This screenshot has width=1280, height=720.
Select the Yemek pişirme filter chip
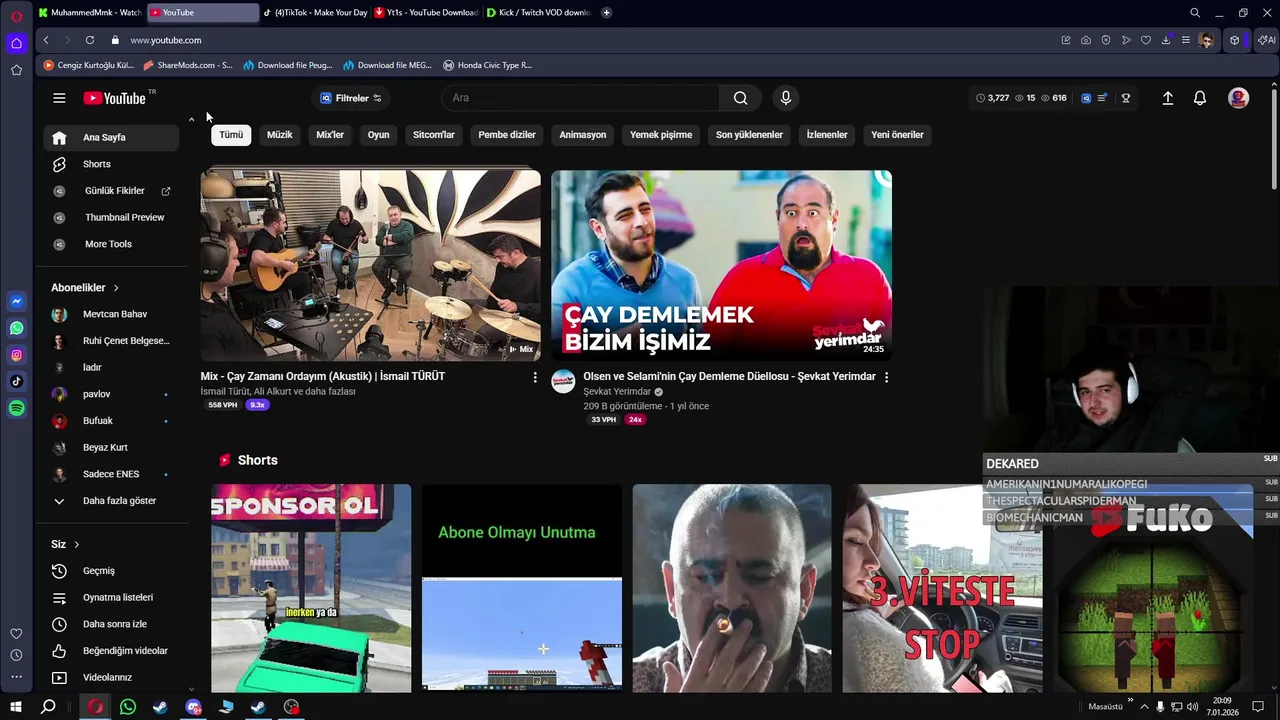(x=661, y=135)
